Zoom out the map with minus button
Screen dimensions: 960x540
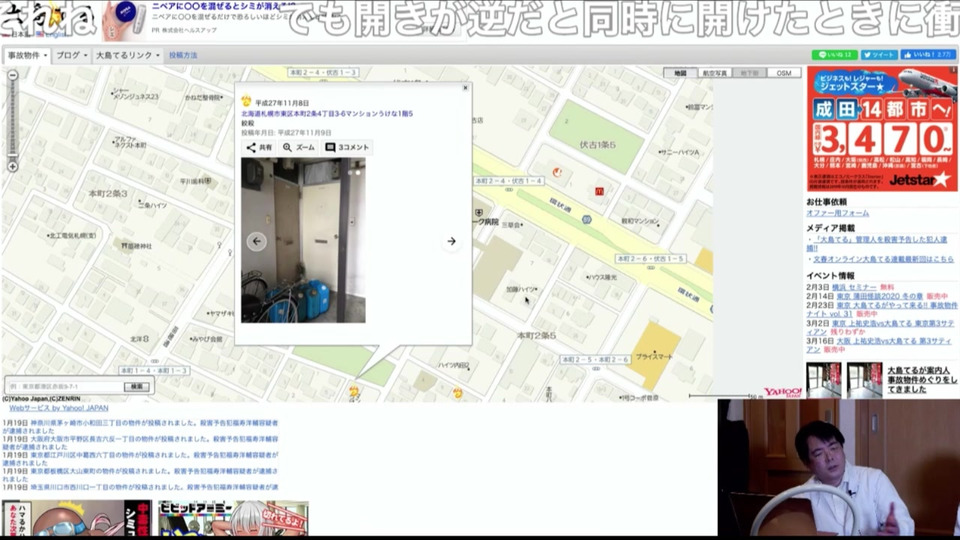pyautogui.click(x=12, y=75)
